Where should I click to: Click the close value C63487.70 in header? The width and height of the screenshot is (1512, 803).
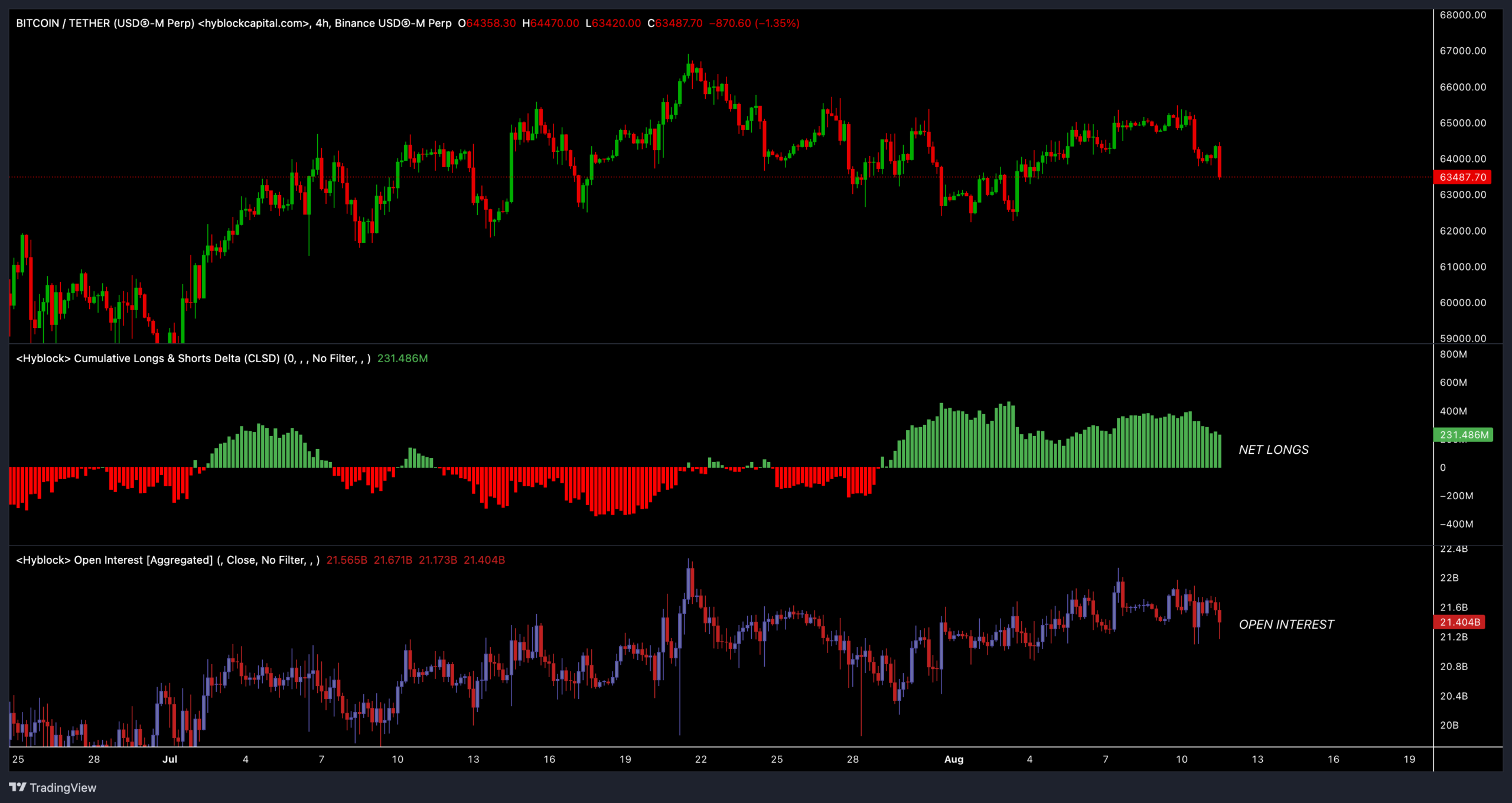point(674,23)
